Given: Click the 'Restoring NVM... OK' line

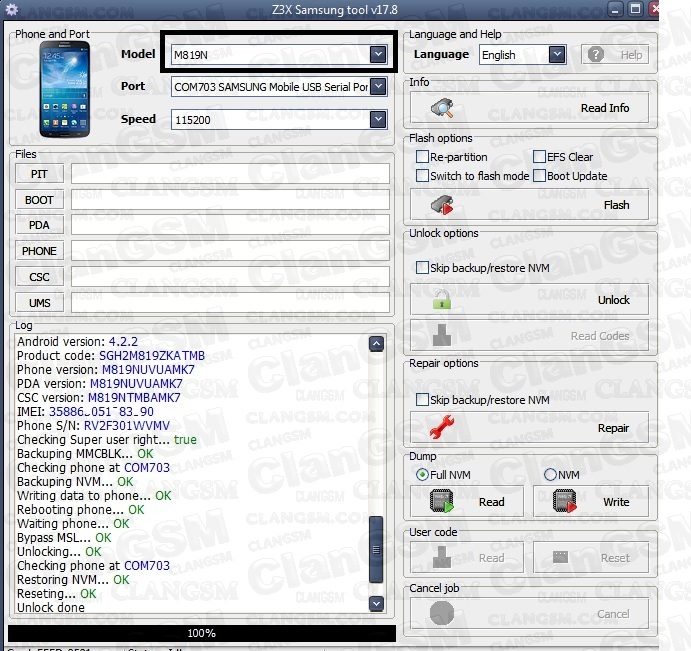Looking at the screenshot, I should coord(73,579).
